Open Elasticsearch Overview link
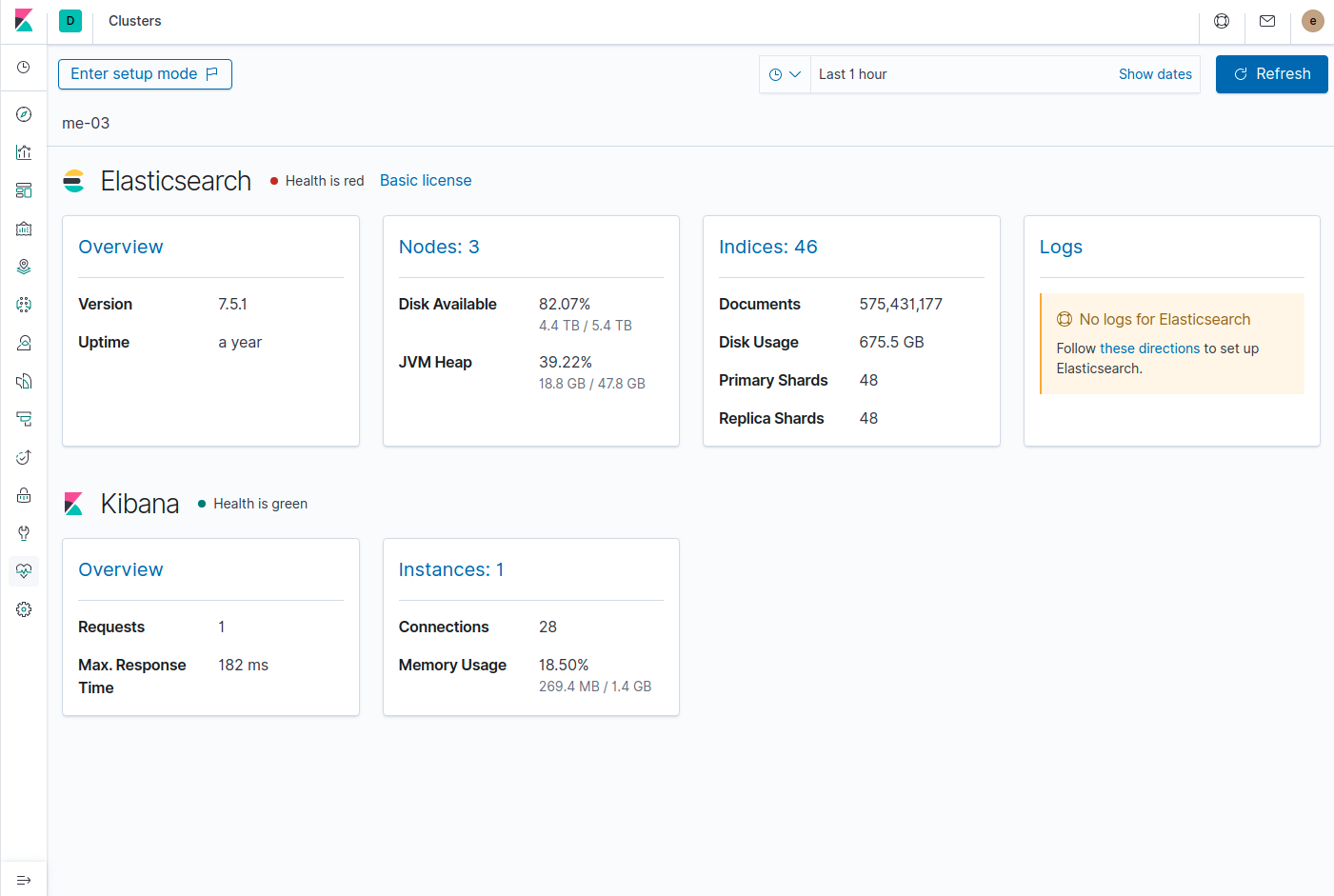1334x896 pixels. pyautogui.click(x=121, y=247)
